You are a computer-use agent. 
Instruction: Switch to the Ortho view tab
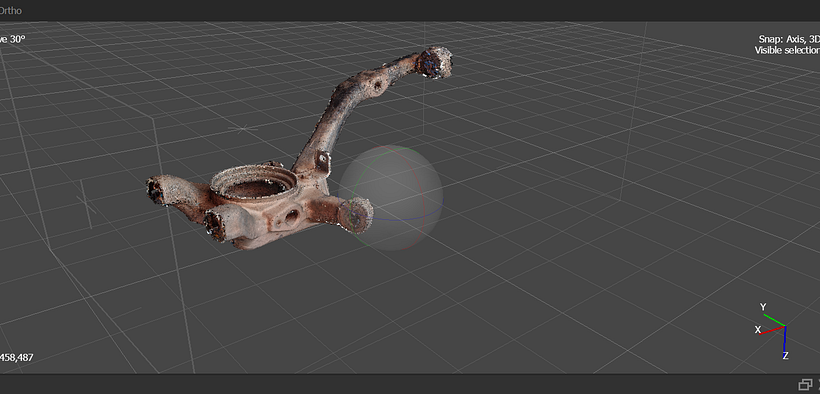coord(10,10)
